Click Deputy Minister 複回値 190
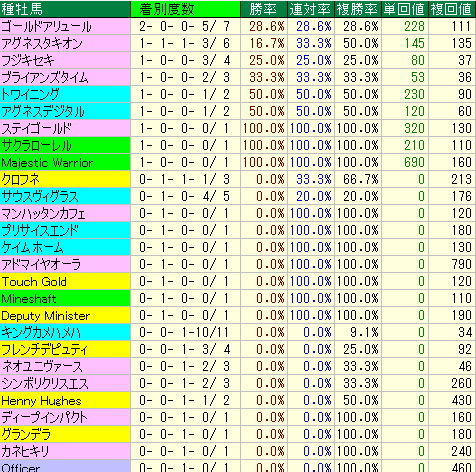476x472 pixels. (x=461, y=315)
